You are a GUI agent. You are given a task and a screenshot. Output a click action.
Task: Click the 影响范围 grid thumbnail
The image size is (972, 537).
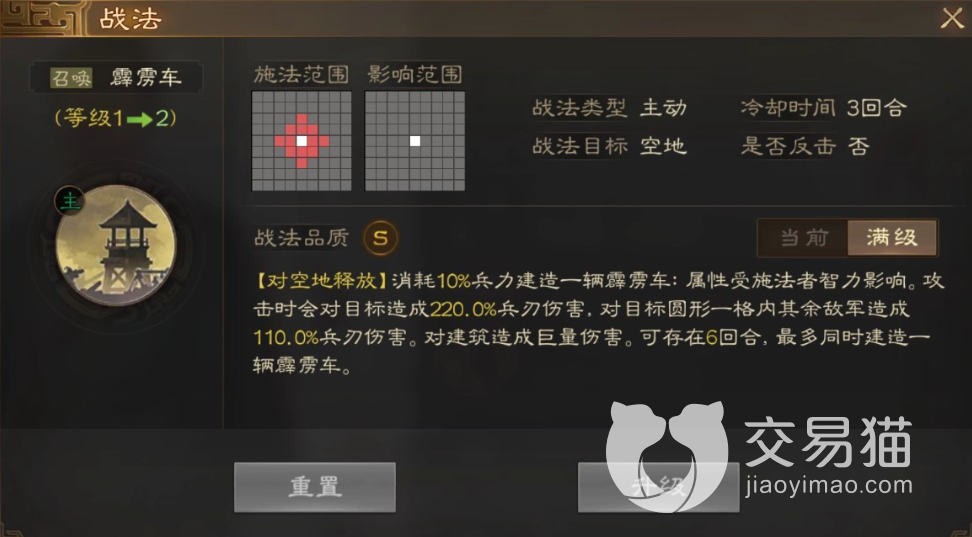[x=415, y=141]
